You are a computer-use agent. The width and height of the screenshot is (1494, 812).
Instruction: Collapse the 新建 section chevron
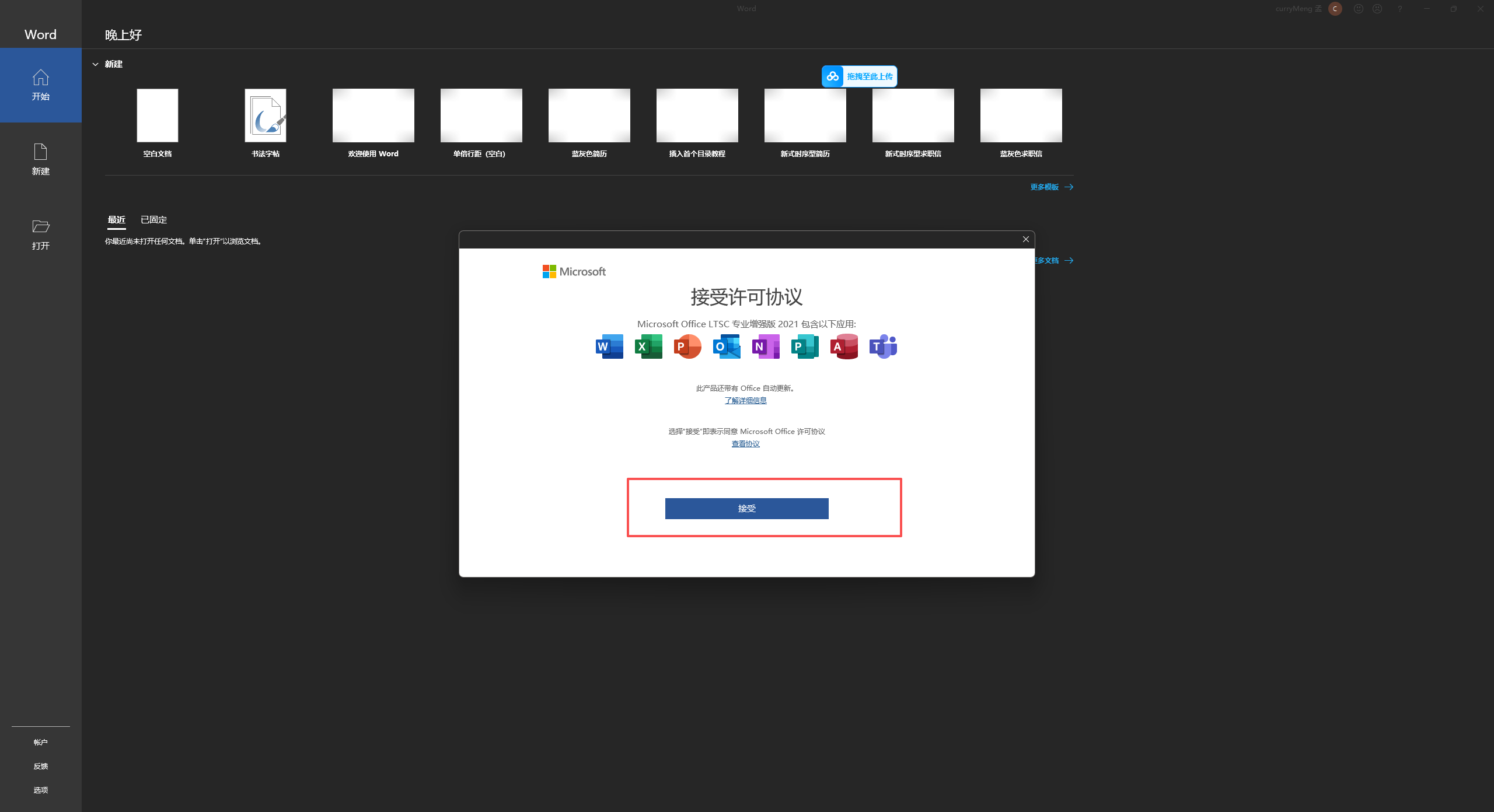(95, 64)
